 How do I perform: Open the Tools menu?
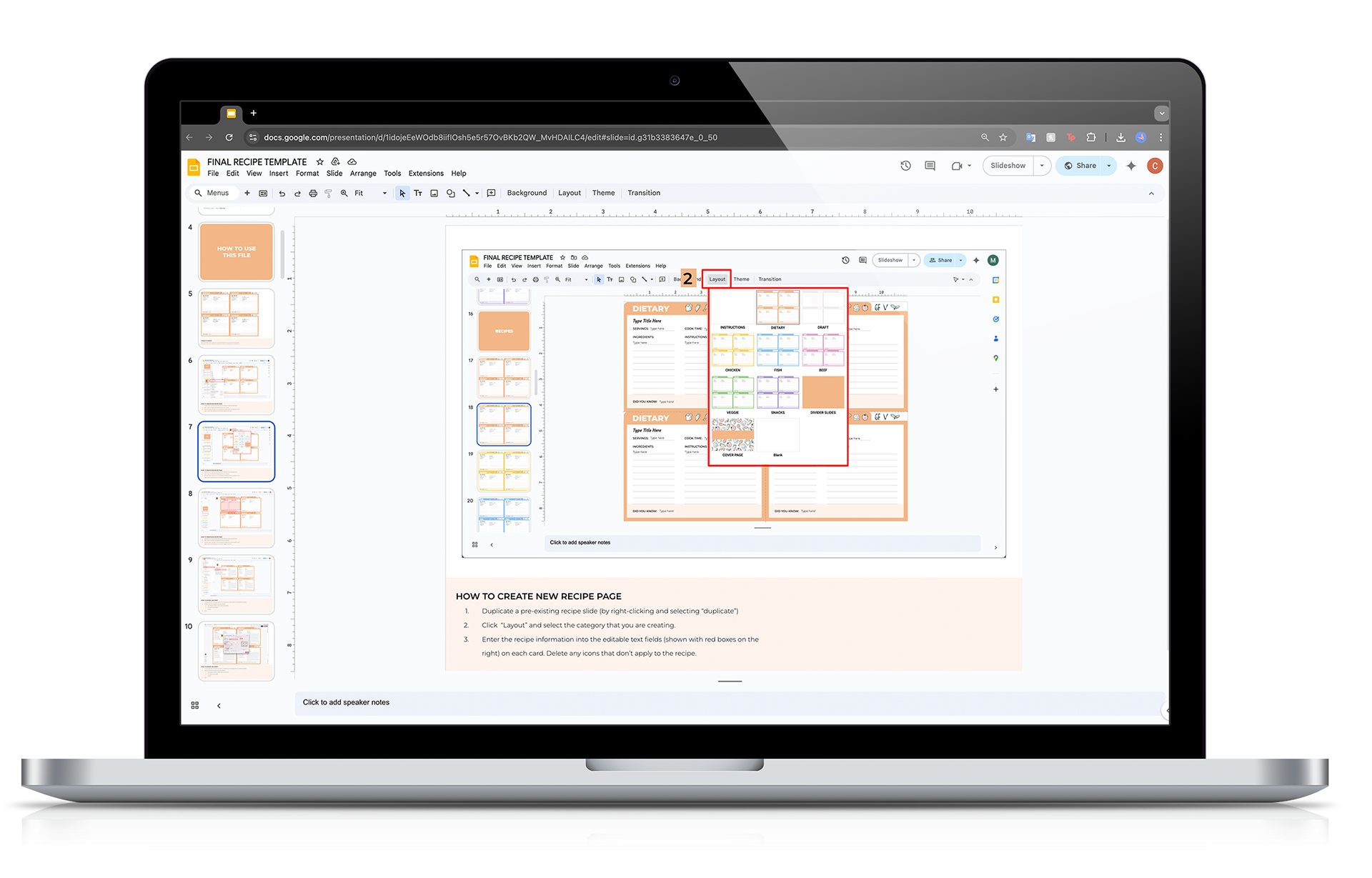[x=392, y=174]
